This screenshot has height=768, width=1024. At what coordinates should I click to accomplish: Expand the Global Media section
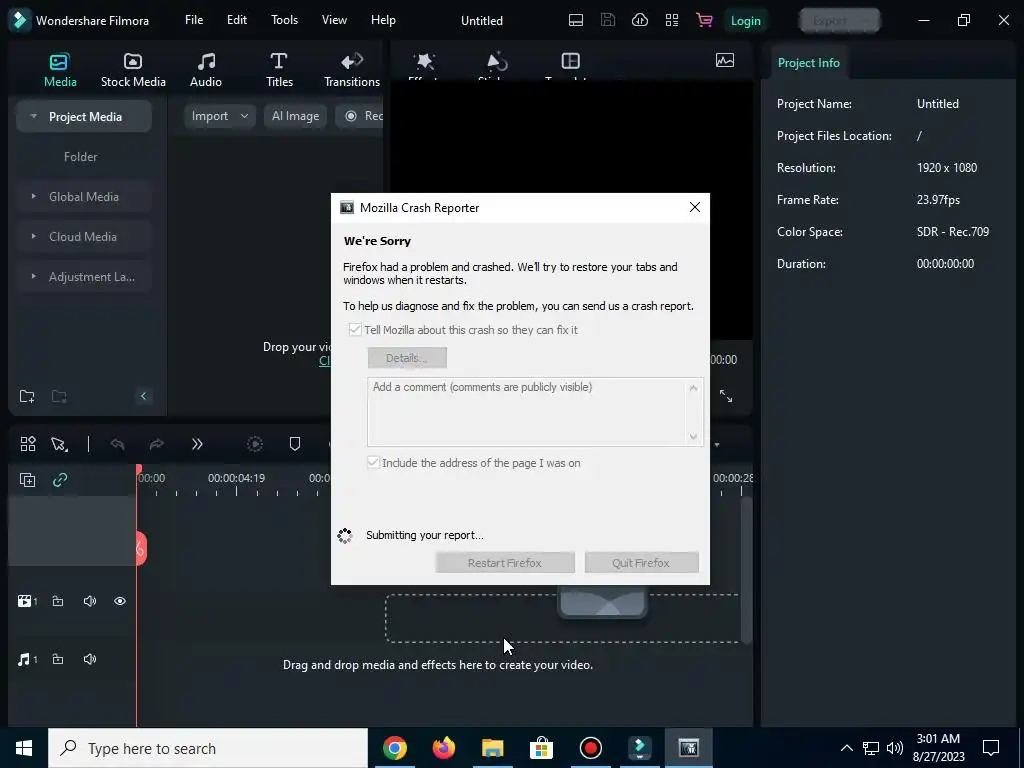coord(33,196)
